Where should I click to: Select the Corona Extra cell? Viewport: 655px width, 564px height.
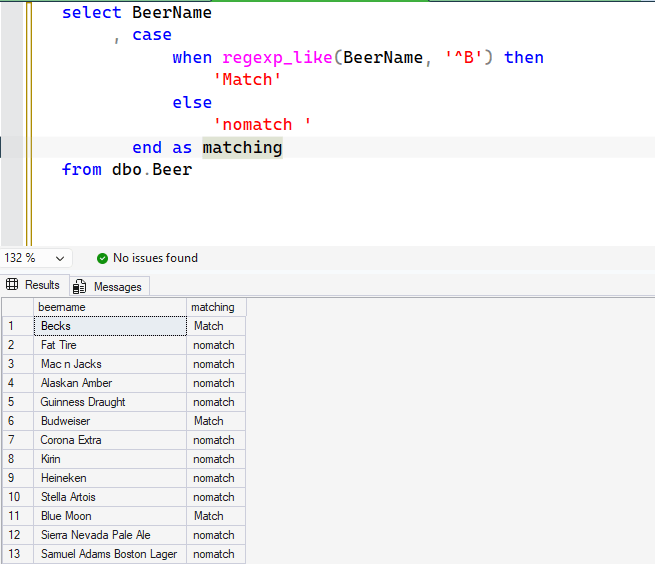click(110, 440)
